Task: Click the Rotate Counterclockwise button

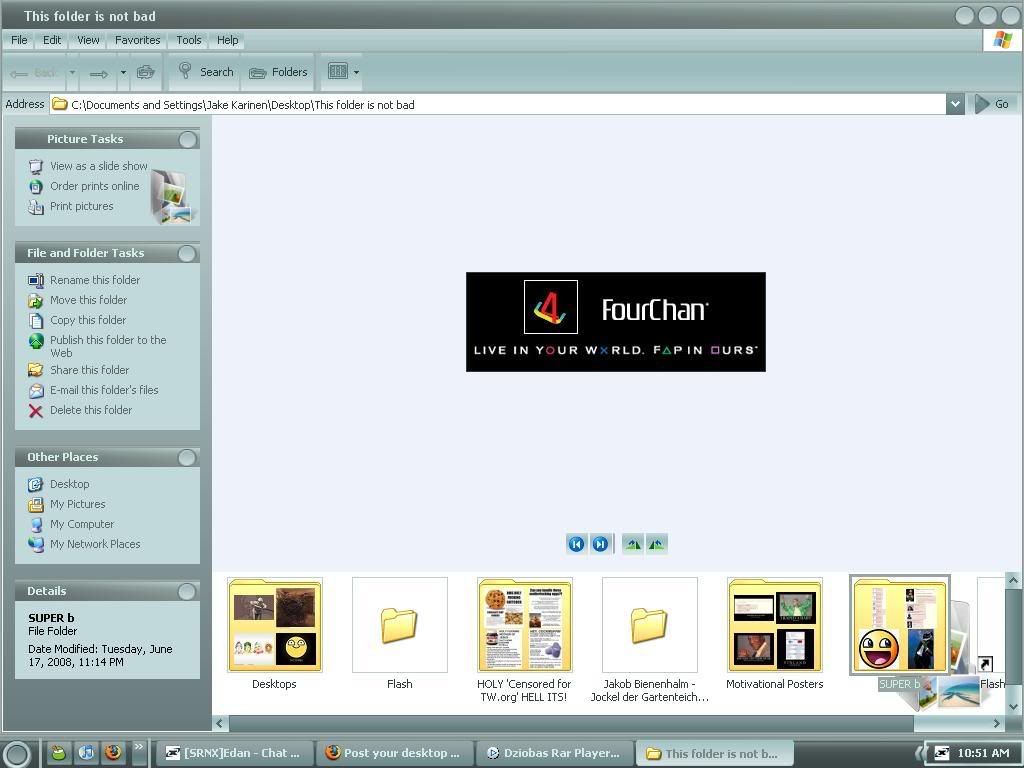Action: point(656,544)
